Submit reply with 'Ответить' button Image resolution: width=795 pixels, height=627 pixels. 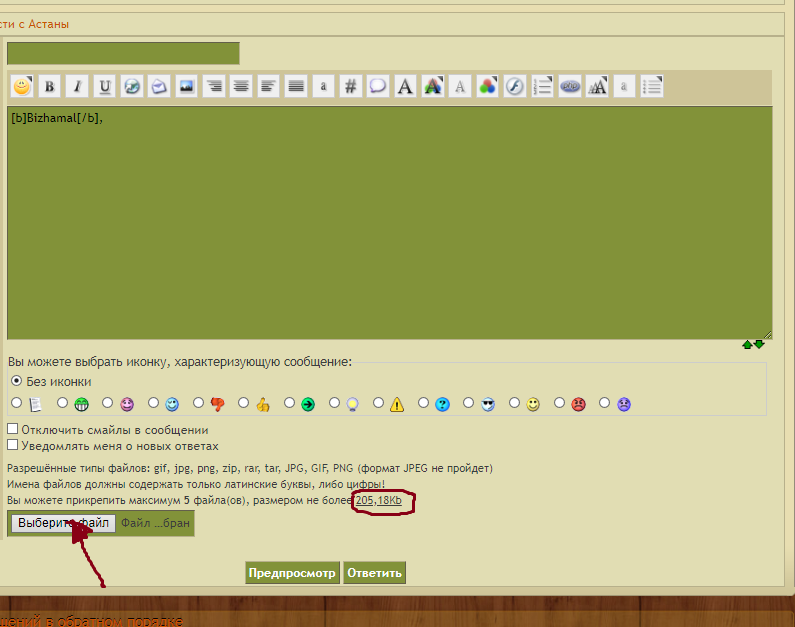point(374,573)
